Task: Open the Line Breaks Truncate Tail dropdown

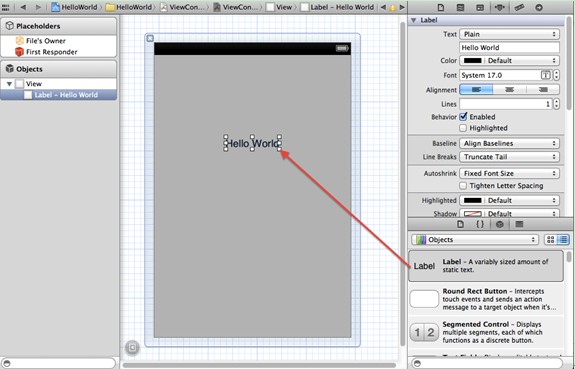Action: coord(509,157)
